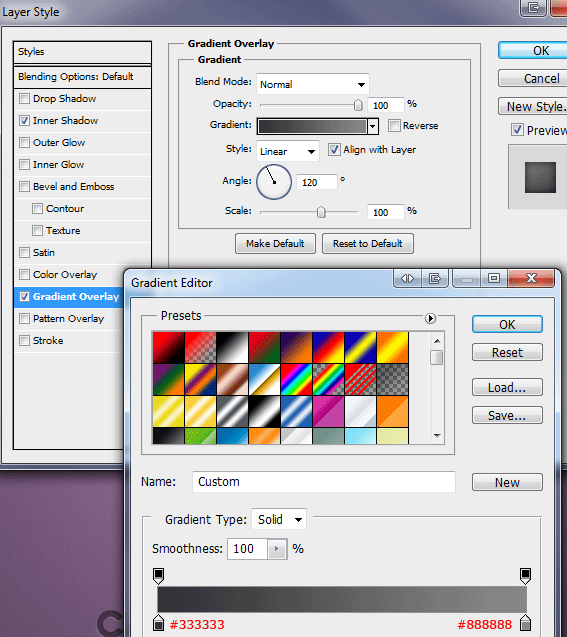Uncheck the Inner Shadow checkbox
567x637 pixels.
(x=24, y=121)
